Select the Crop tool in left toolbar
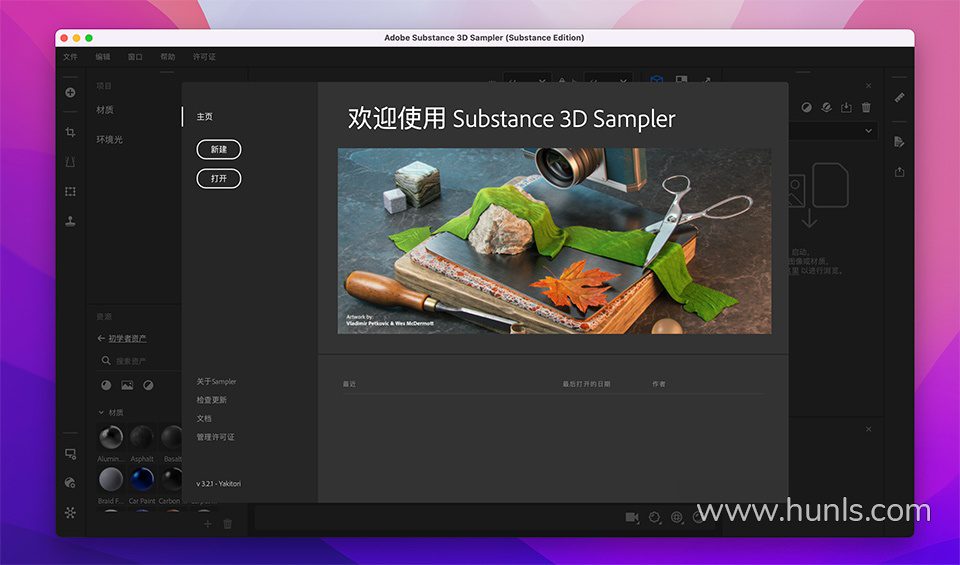960x565 pixels. 70,132
